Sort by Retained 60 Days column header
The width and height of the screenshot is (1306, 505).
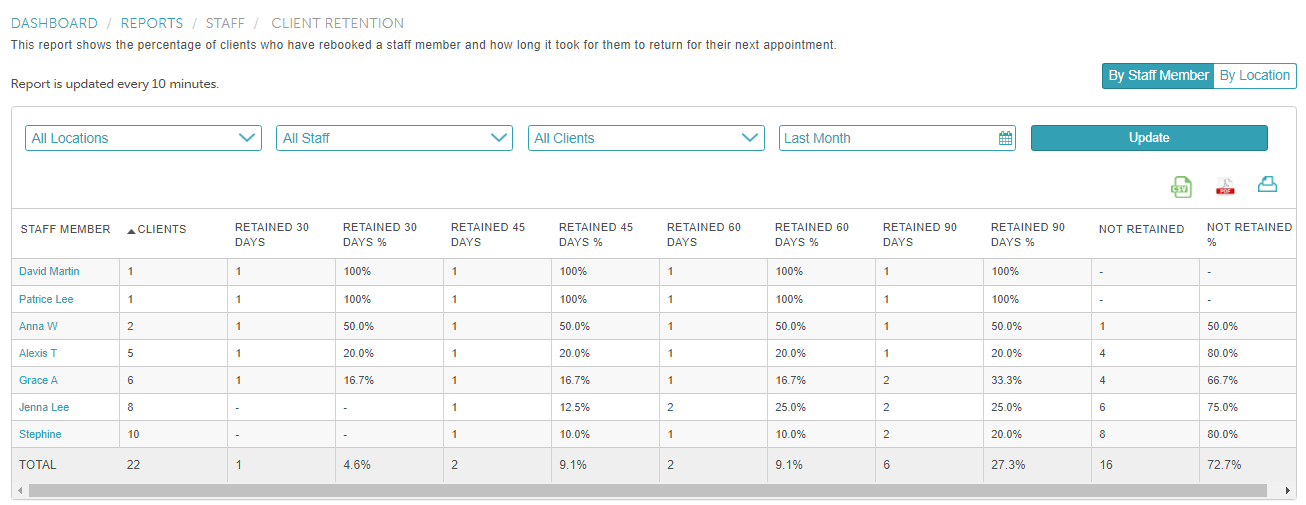point(704,234)
